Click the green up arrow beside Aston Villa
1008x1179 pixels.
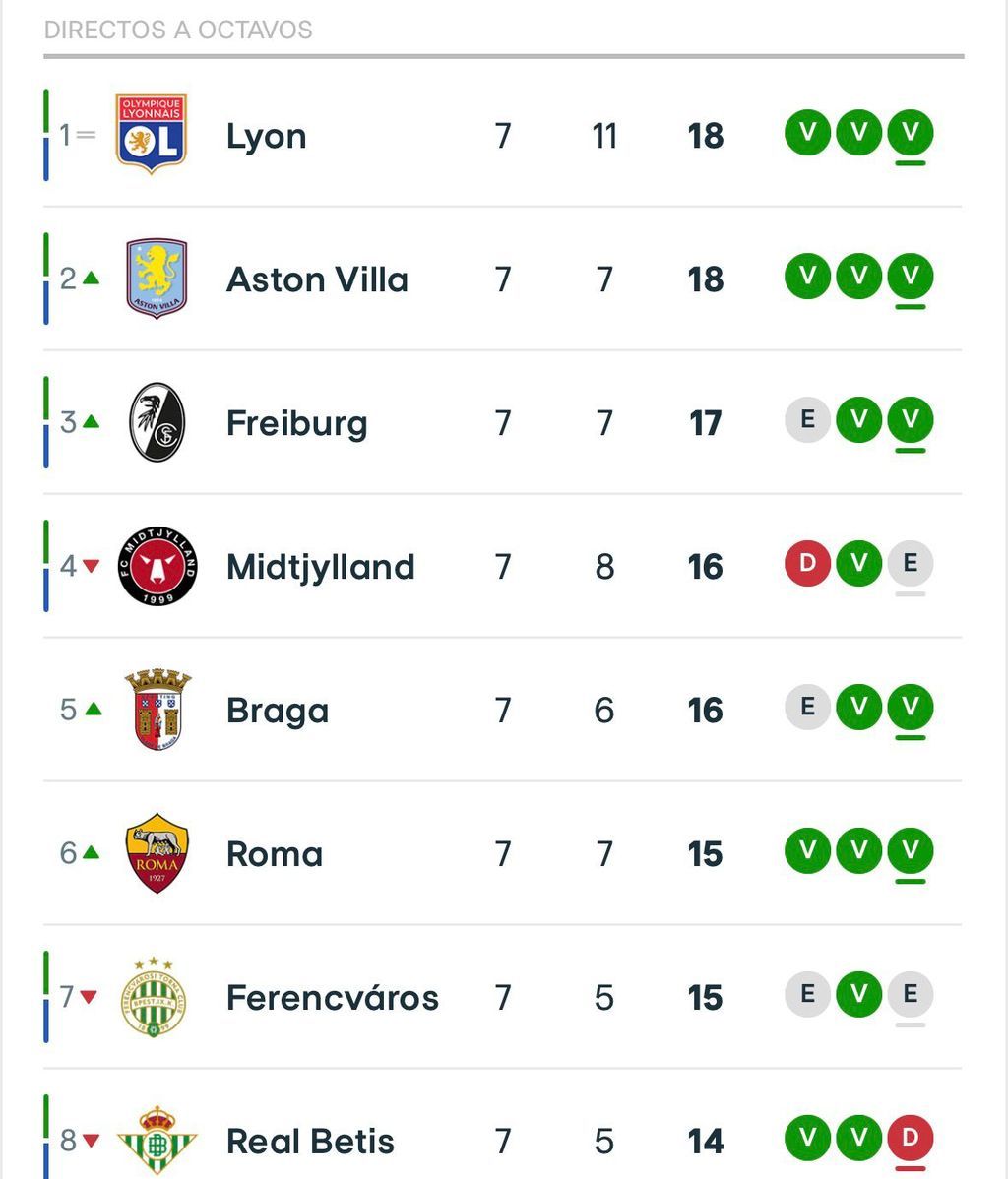90,279
